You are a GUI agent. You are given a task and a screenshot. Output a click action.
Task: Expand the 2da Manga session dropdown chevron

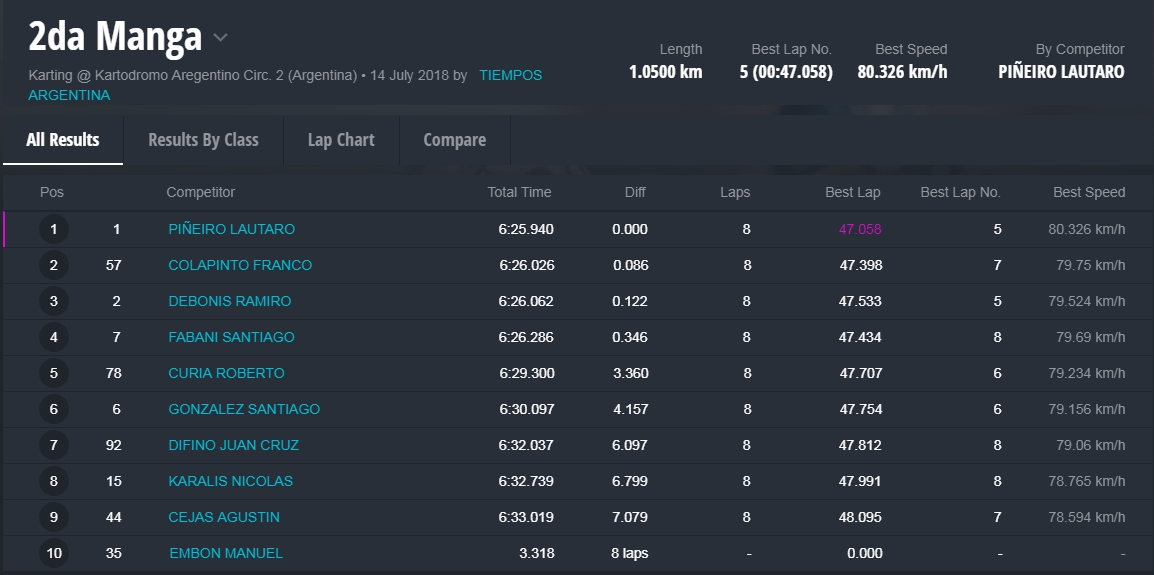pyautogui.click(x=221, y=39)
